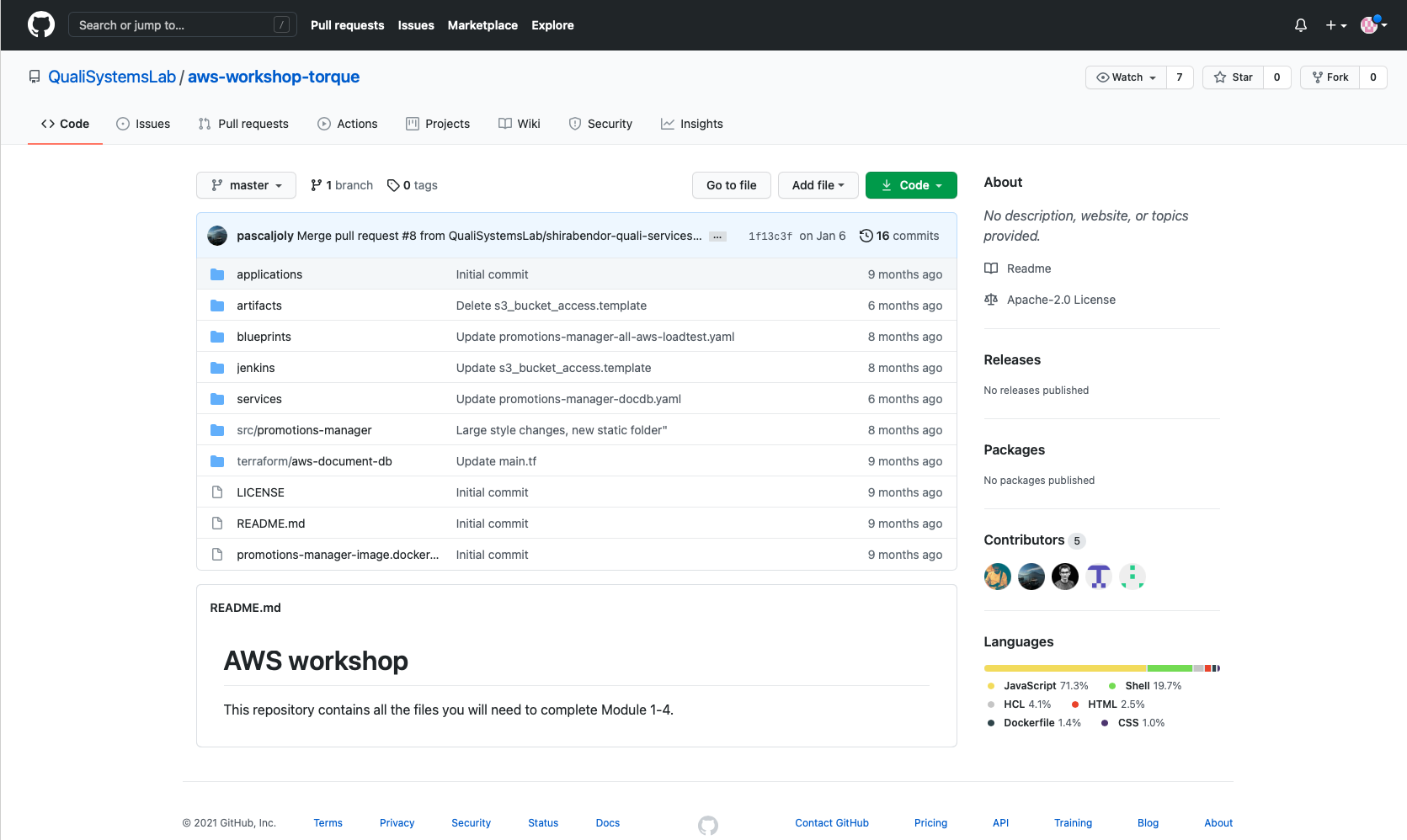Viewport: 1407px width, 840px height.
Task: Click the src/promotions-manager folder icon
Action: click(x=217, y=430)
